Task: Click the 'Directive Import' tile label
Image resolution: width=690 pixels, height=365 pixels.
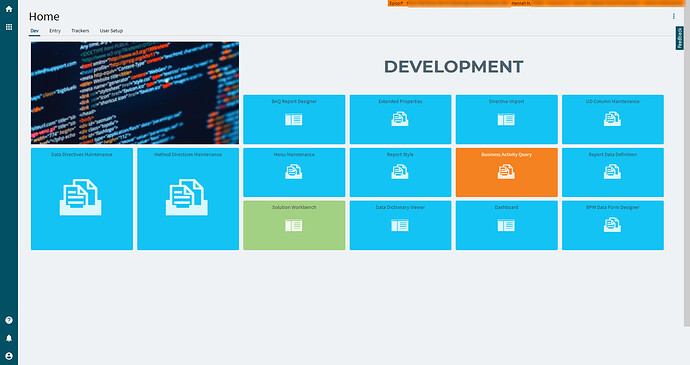Action: [x=506, y=101]
